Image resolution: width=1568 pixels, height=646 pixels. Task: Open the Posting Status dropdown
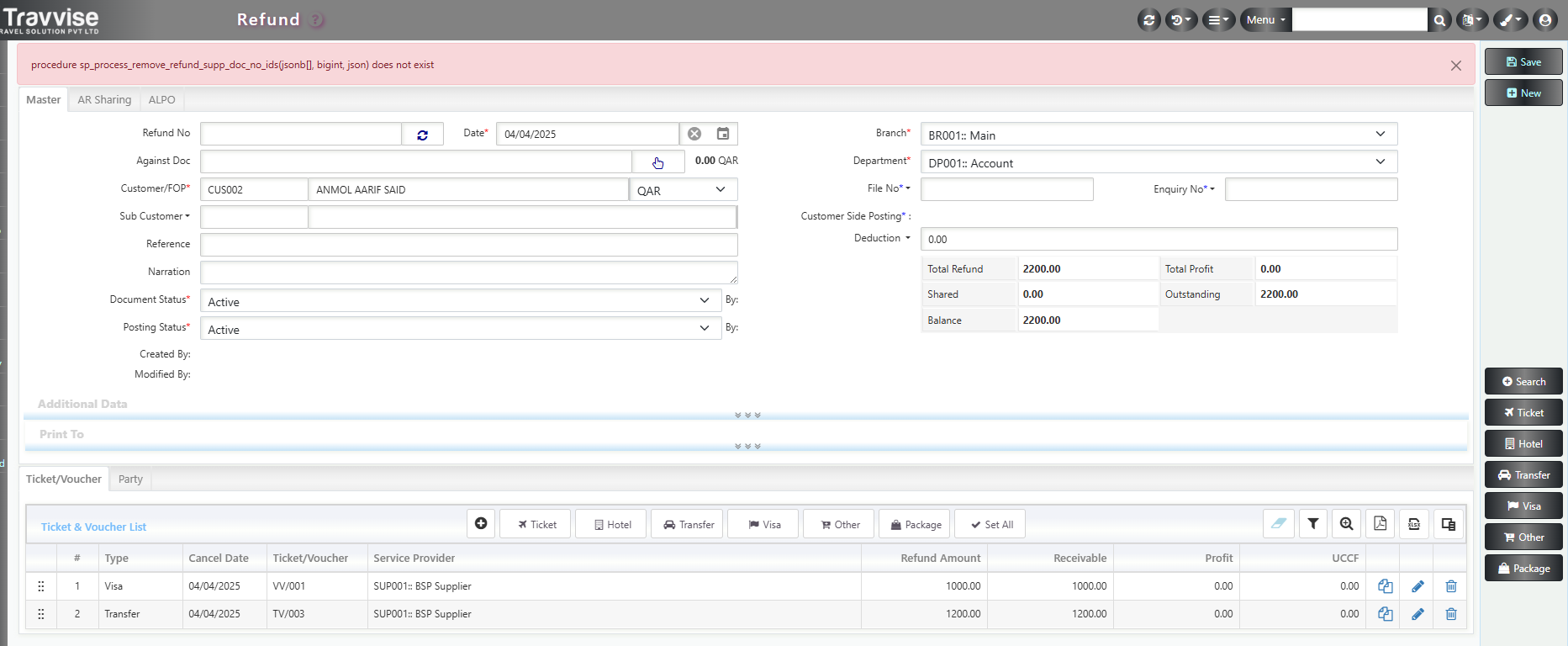pyautogui.click(x=461, y=329)
